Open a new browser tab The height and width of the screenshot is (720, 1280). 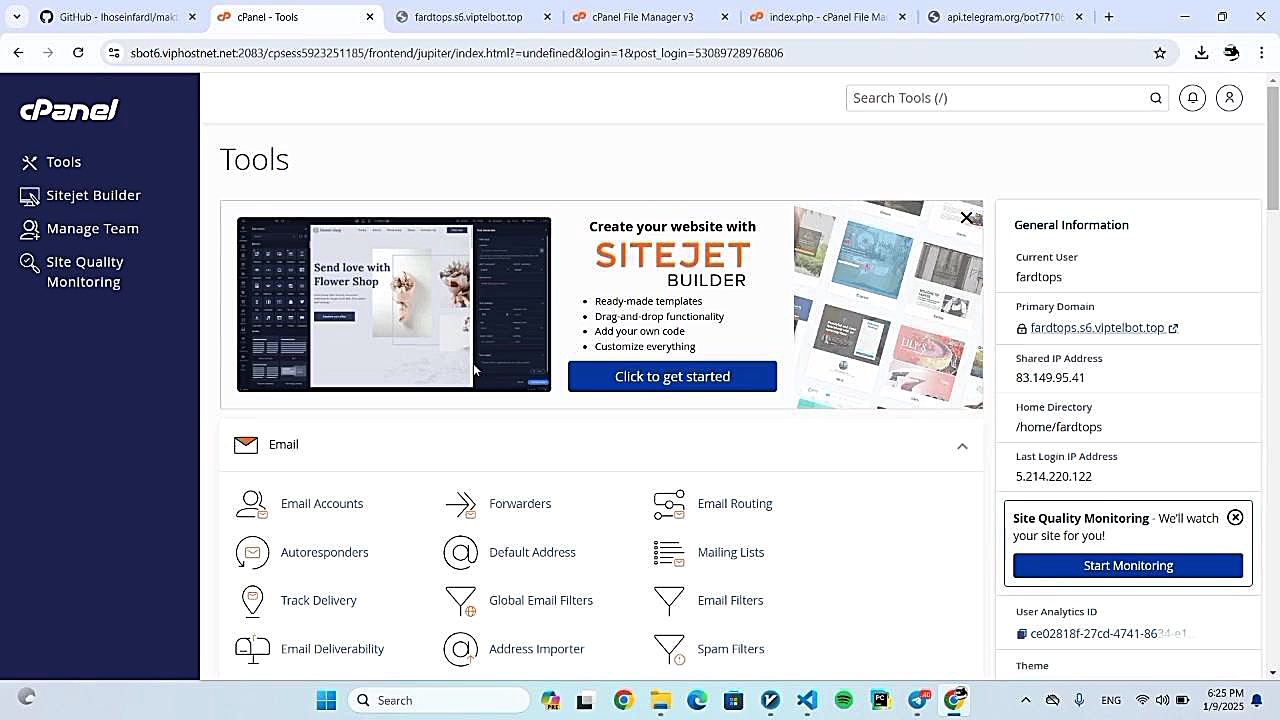pyautogui.click(x=1109, y=17)
